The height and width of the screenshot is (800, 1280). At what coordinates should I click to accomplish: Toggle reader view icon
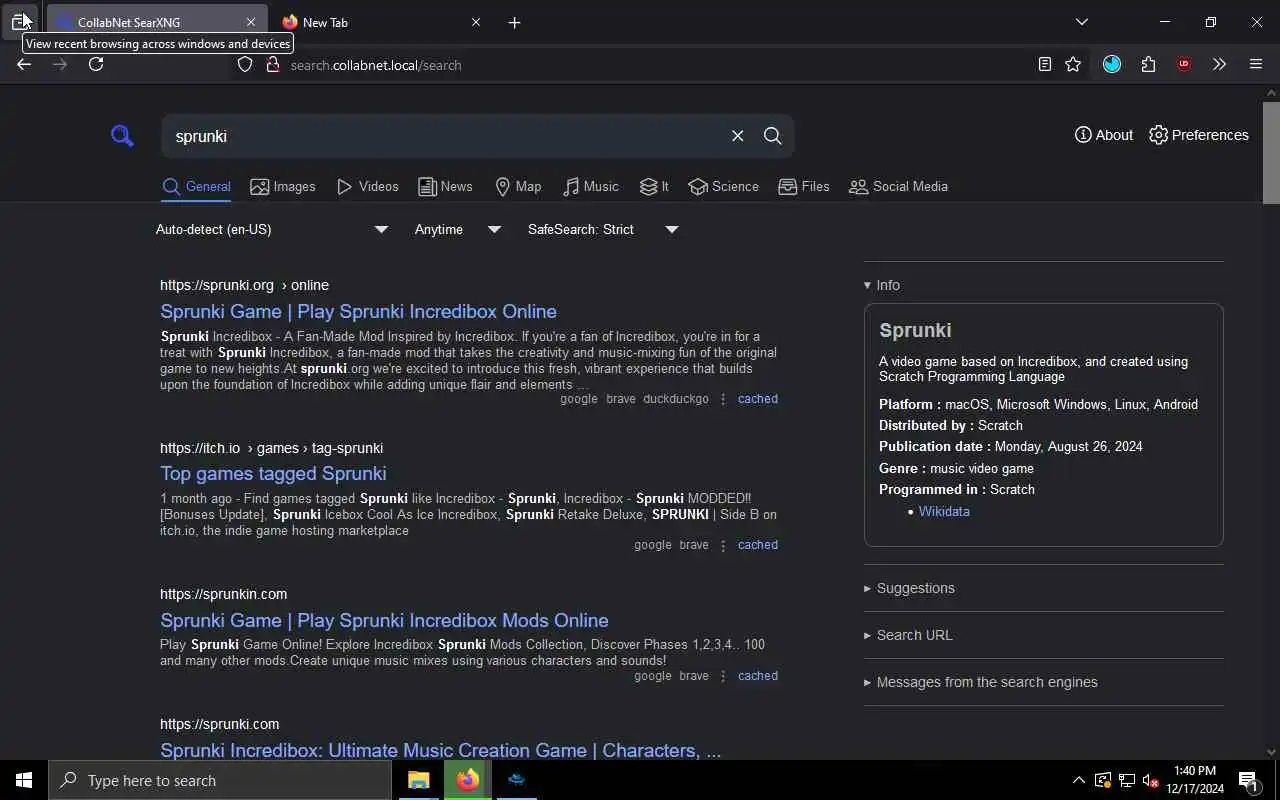pyautogui.click(x=1044, y=64)
